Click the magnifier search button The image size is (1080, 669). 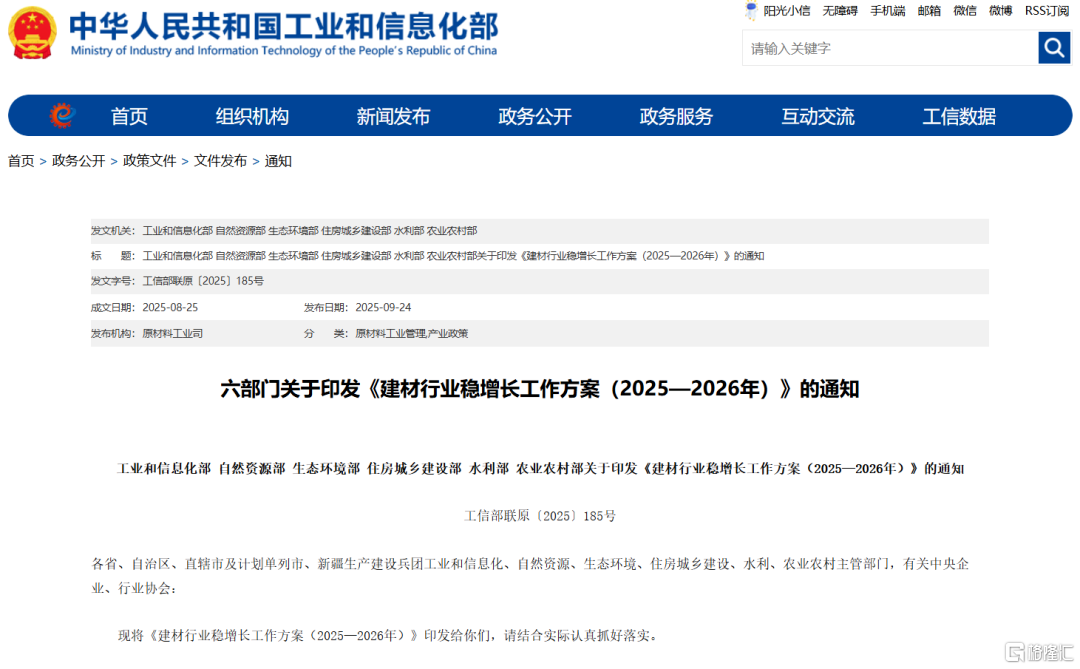(x=1054, y=47)
